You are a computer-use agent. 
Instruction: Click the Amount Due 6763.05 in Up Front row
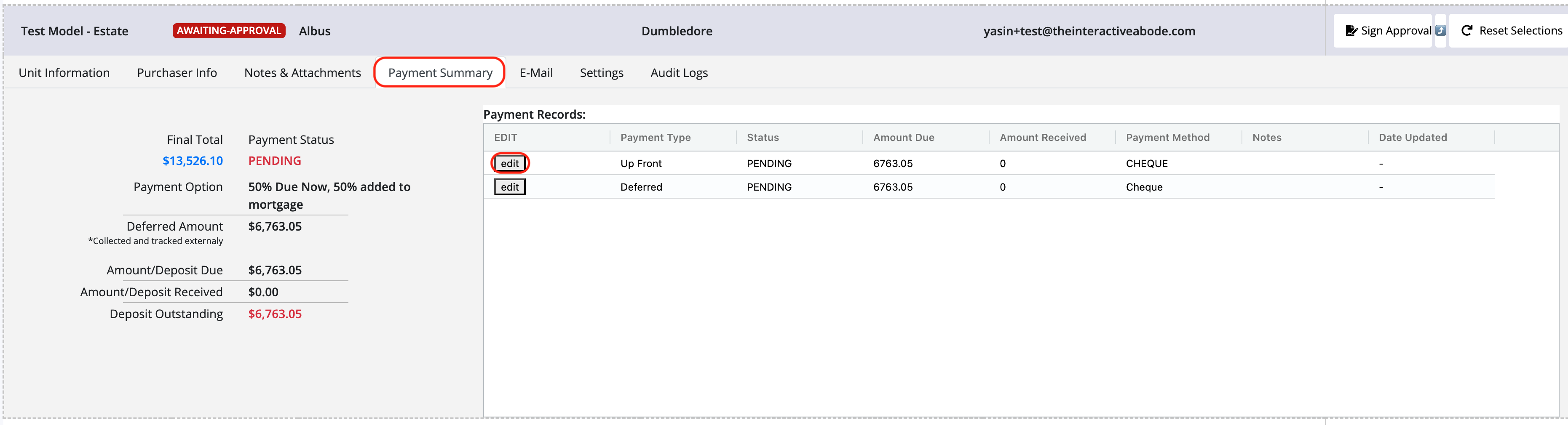893,164
